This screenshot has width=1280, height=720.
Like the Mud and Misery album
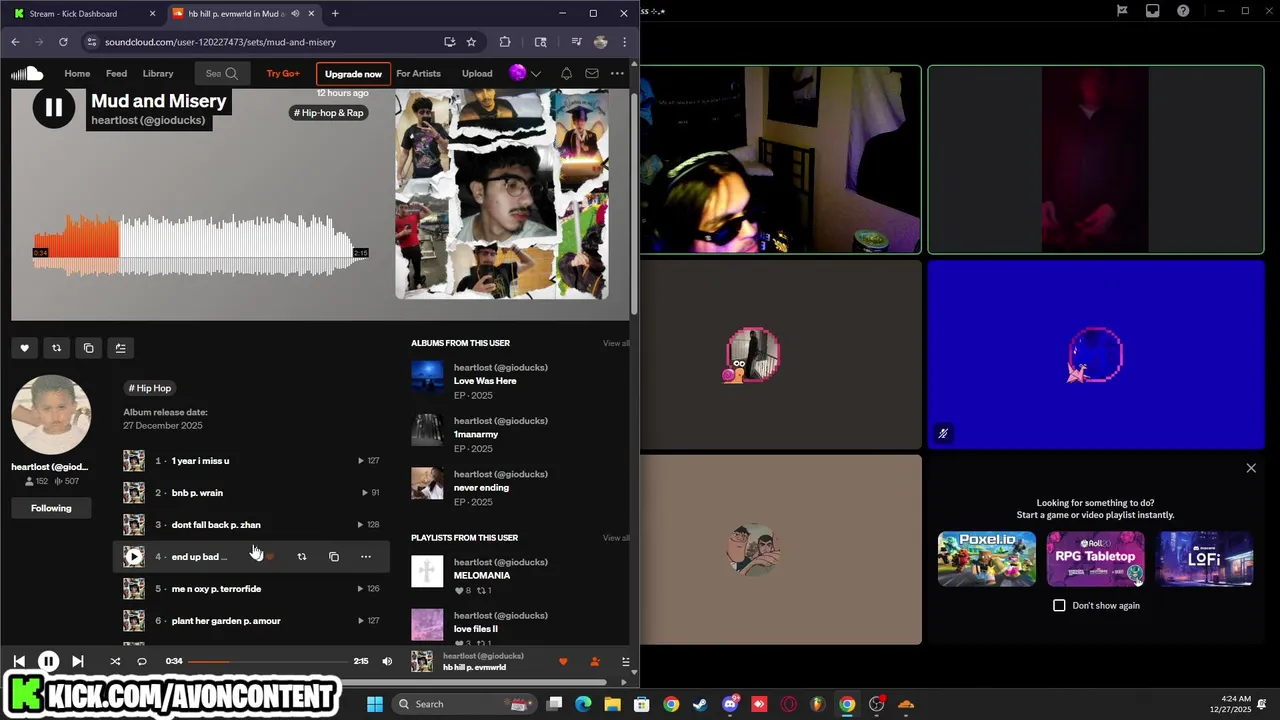[x=24, y=348]
